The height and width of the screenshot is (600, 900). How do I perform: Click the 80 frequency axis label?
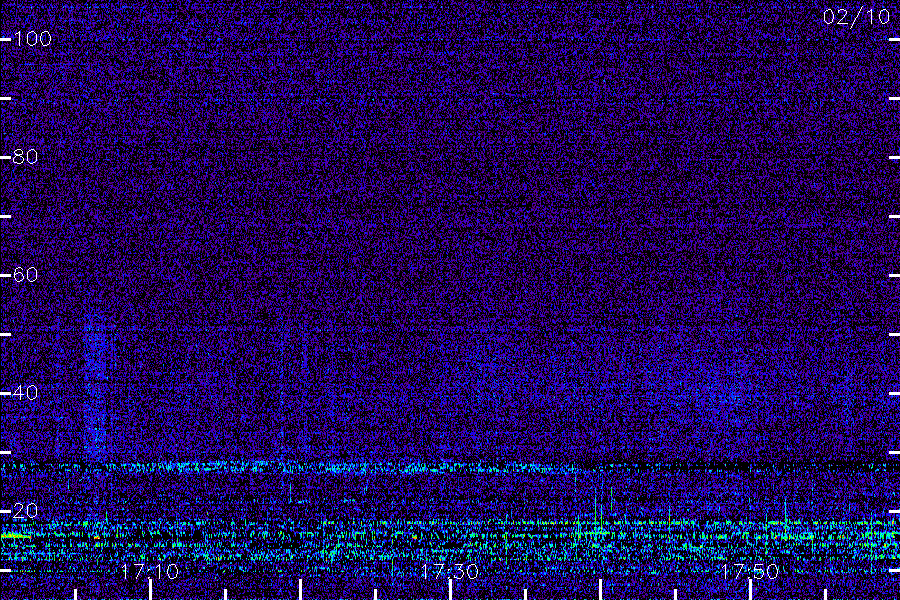pyautogui.click(x=25, y=157)
